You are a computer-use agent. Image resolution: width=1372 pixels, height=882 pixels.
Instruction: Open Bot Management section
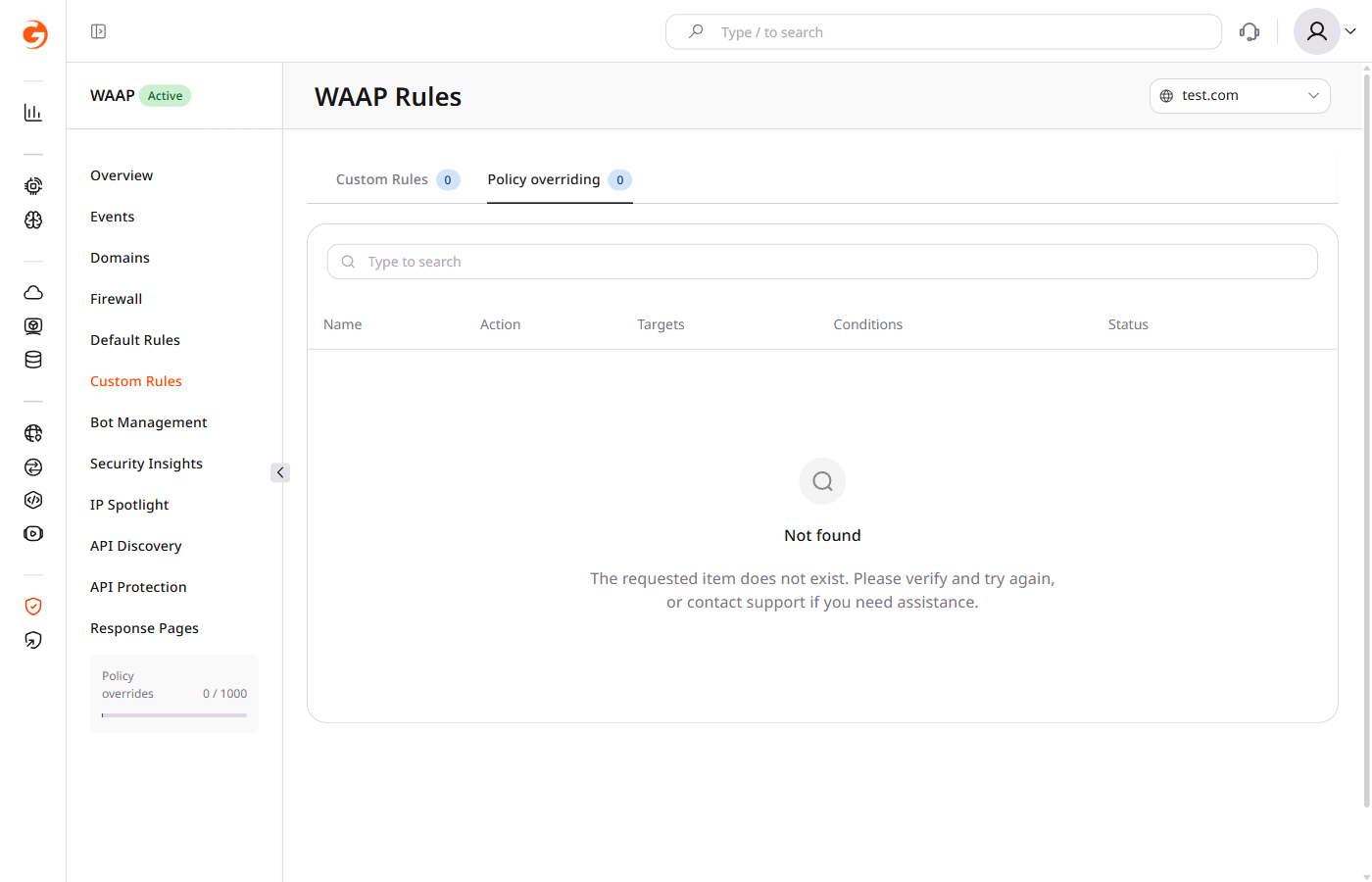(149, 422)
